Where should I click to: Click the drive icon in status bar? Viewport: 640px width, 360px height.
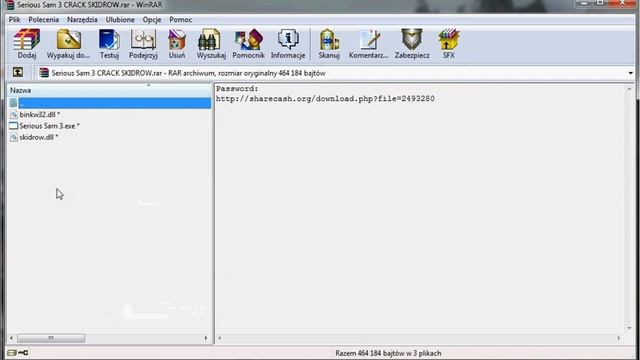[x=11, y=353]
